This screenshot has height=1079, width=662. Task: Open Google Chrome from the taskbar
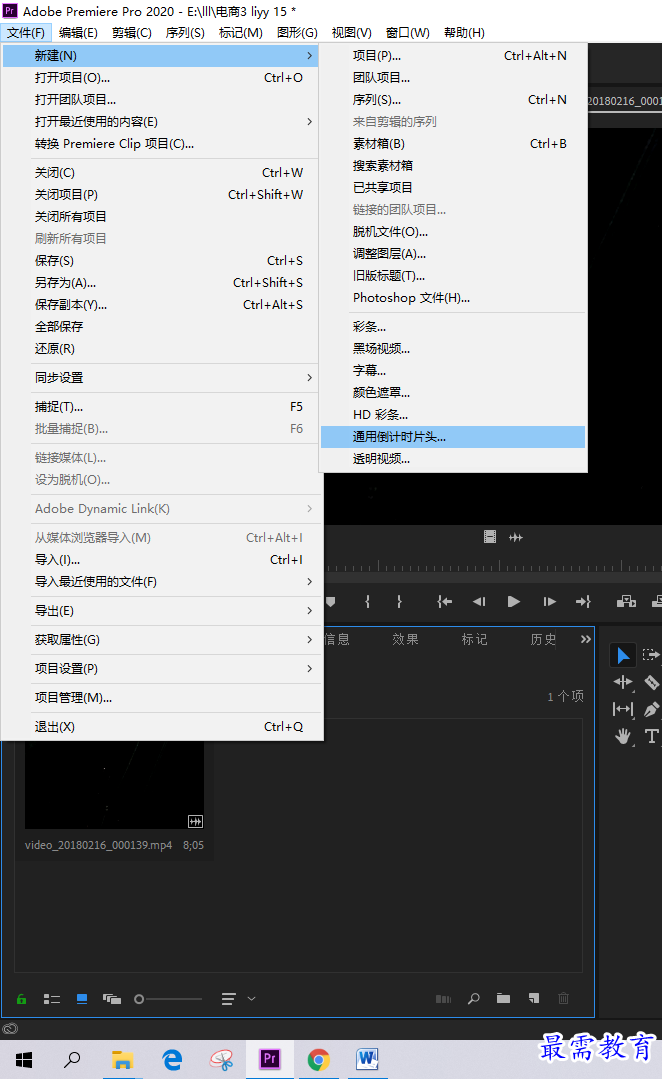[x=318, y=1060]
